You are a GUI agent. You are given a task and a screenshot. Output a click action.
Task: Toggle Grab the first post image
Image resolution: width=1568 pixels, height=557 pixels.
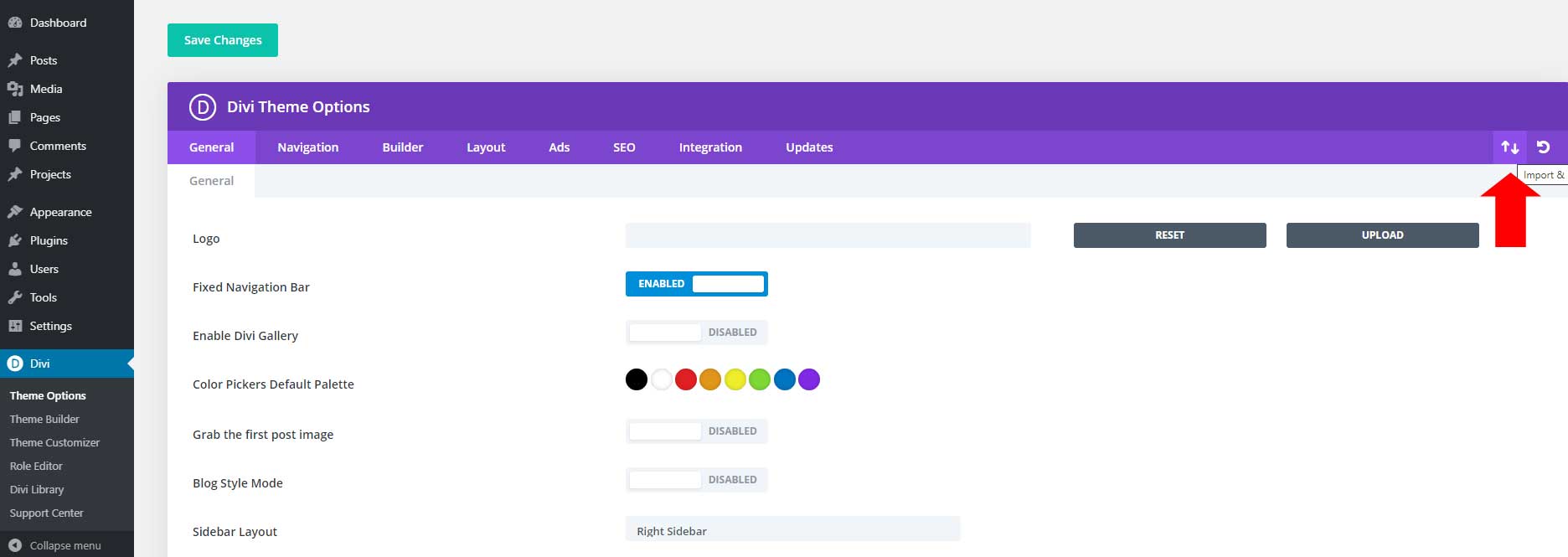click(x=697, y=431)
